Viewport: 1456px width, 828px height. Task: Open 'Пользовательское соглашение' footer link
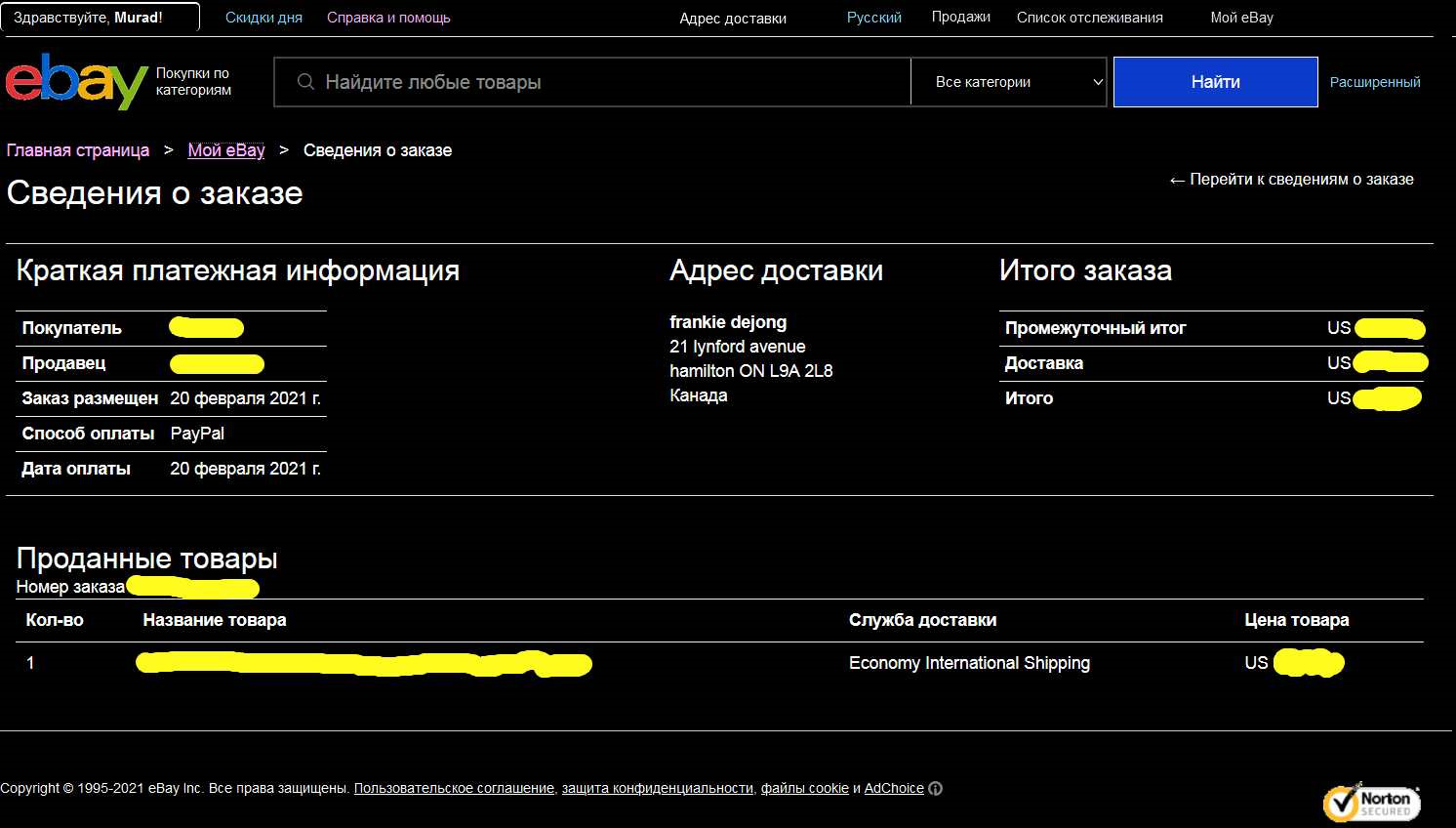point(454,789)
